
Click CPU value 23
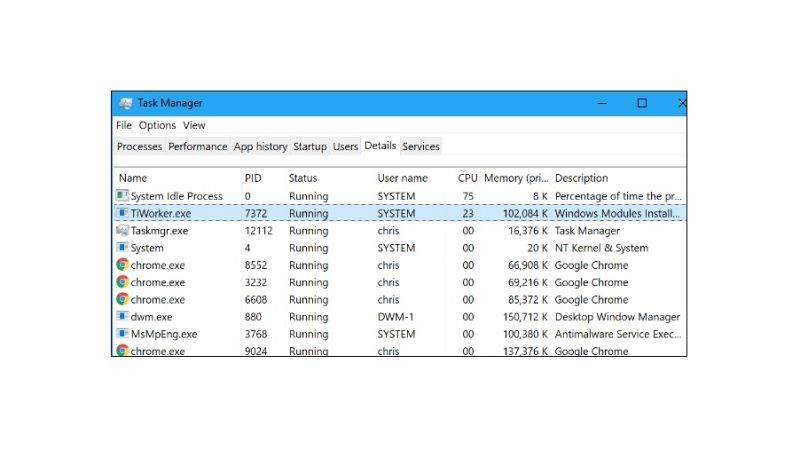tap(468, 213)
